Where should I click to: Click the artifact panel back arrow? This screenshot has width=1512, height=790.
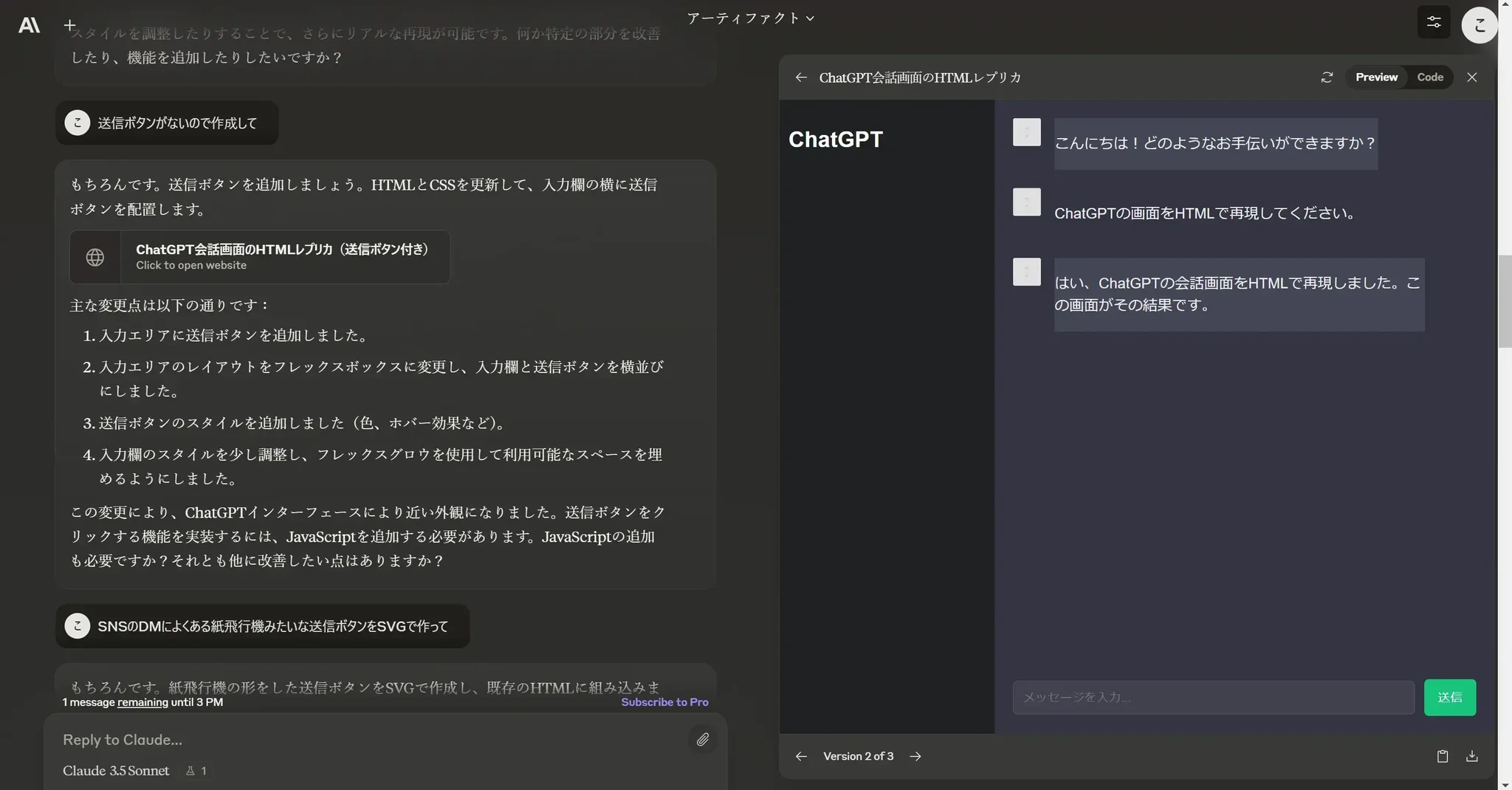(x=801, y=78)
